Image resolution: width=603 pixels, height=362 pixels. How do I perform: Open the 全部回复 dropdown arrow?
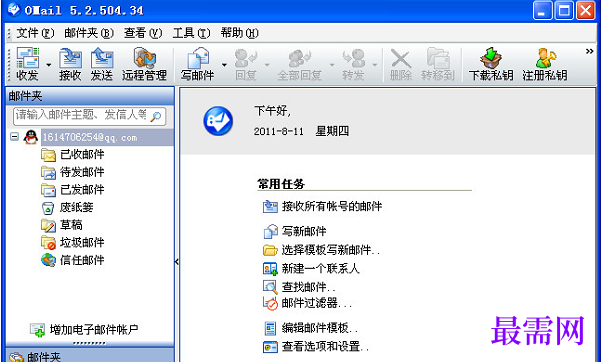point(332,65)
